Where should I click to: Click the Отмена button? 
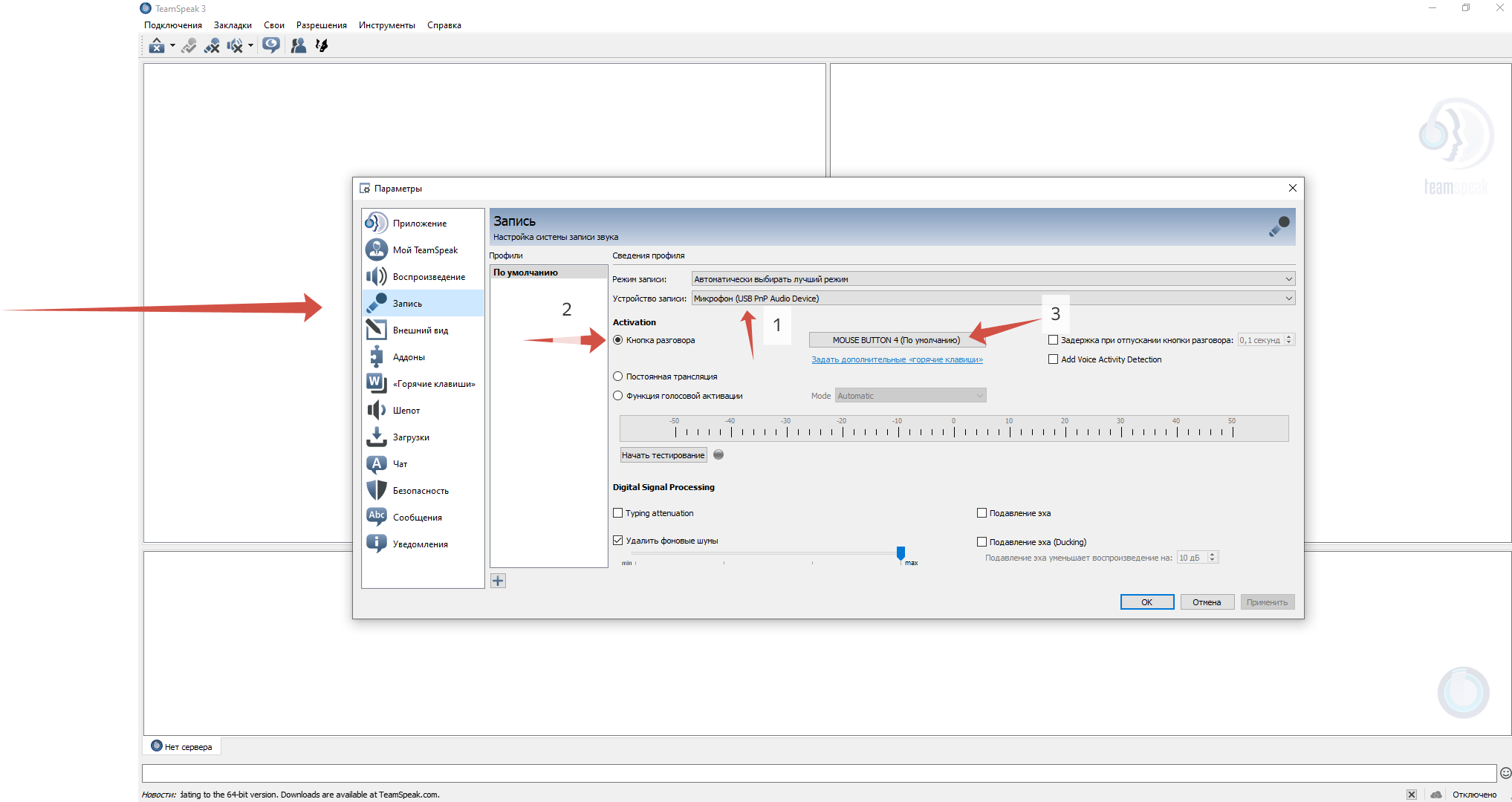click(1207, 602)
